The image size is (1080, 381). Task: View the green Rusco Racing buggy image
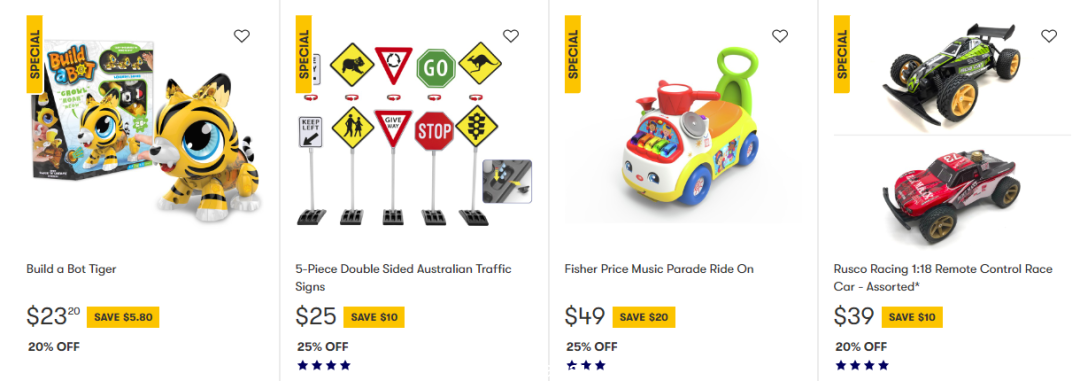(x=953, y=74)
